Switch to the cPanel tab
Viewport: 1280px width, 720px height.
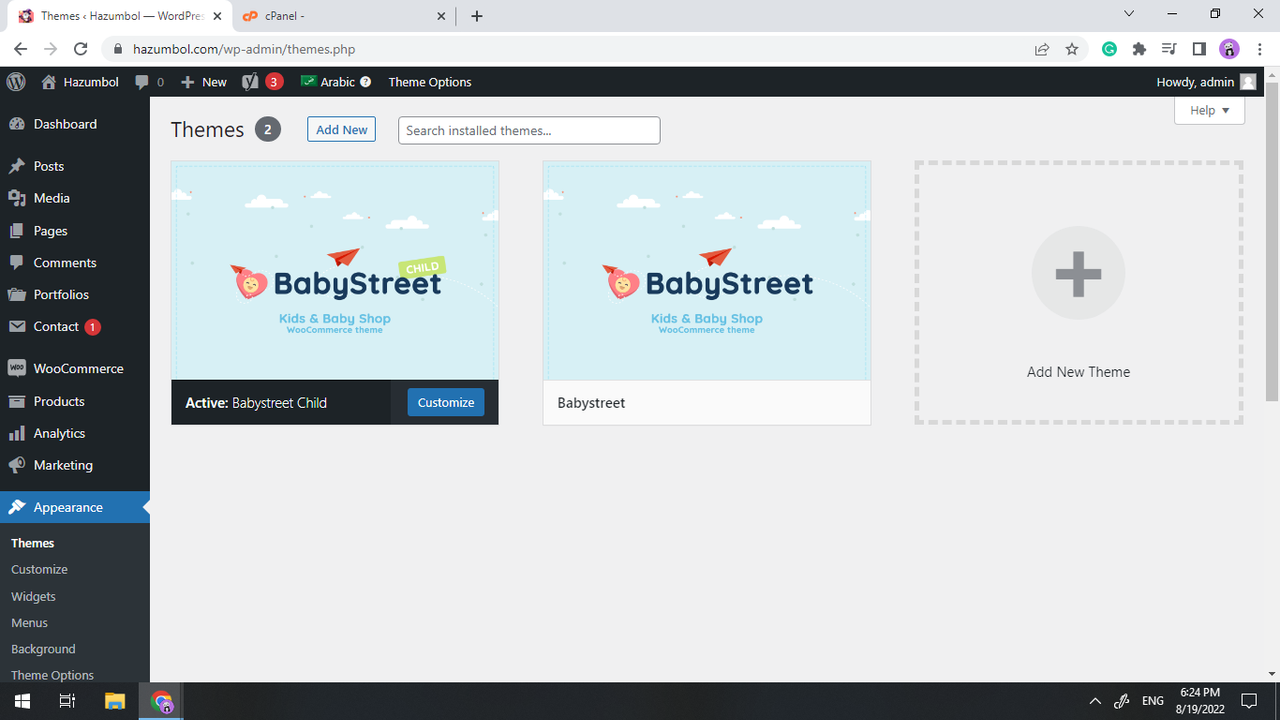(343, 16)
